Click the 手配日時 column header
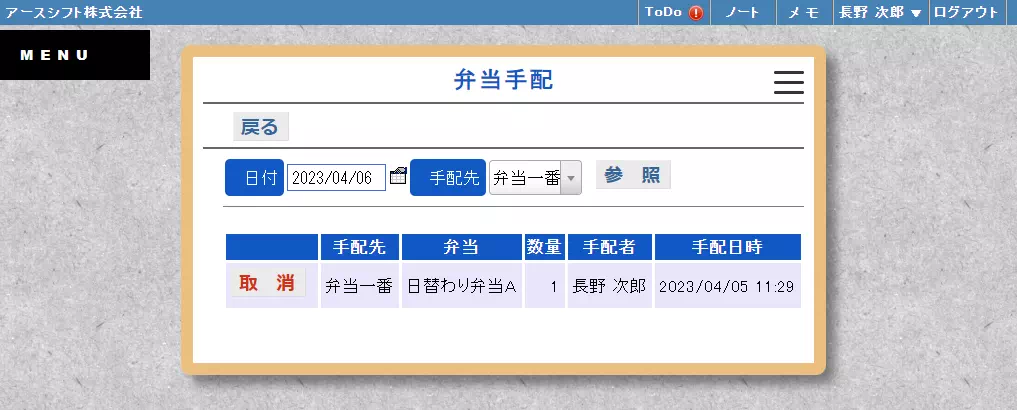The image size is (1017, 410). pyautogui.click(x=728, y=247)
